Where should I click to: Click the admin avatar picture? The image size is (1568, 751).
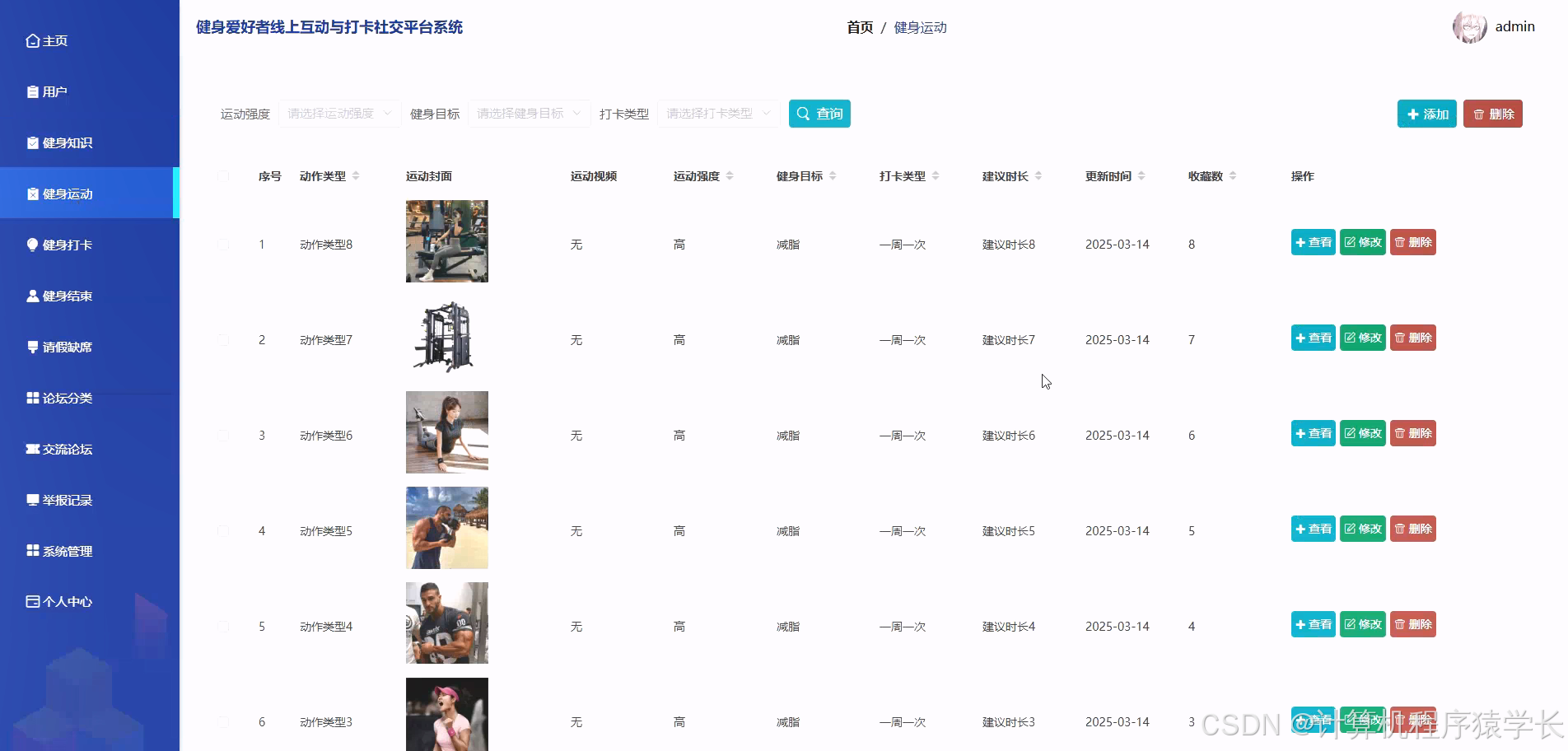(x=1469, y=27)
